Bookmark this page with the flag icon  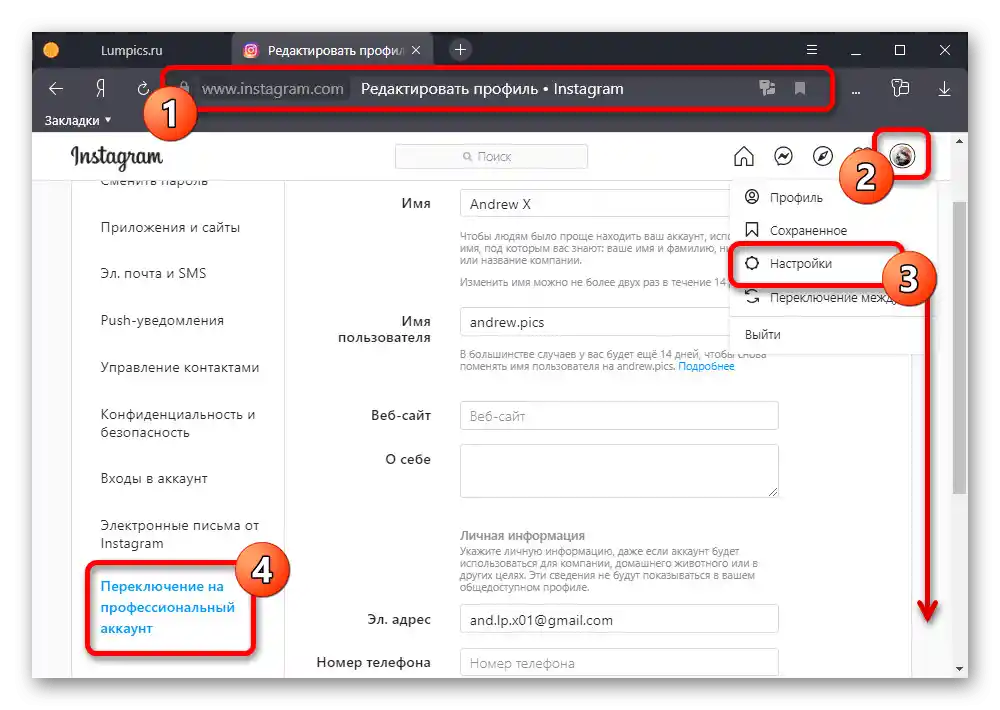(x=800, y=88)
